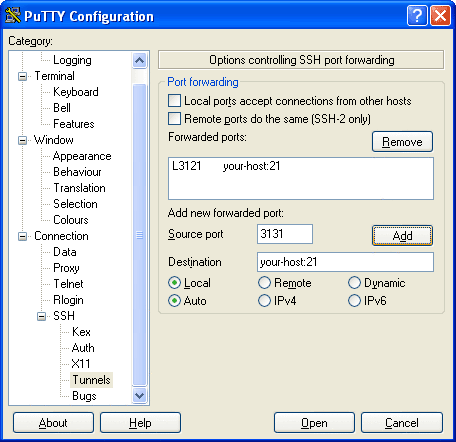Click into the Source port field
The width and height of the screenshot is (456, 442).
coord(285,234)
